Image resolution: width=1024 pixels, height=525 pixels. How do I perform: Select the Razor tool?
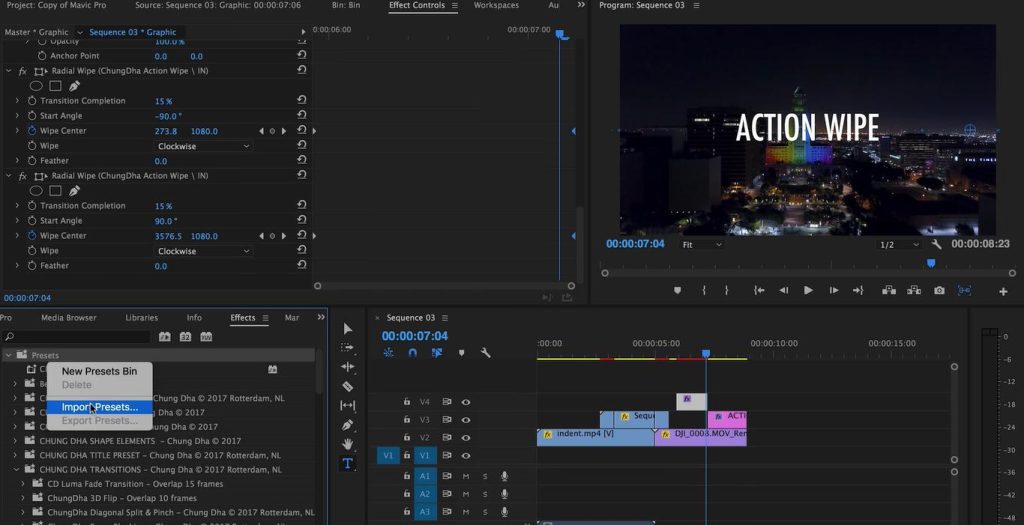pos(347,387)
